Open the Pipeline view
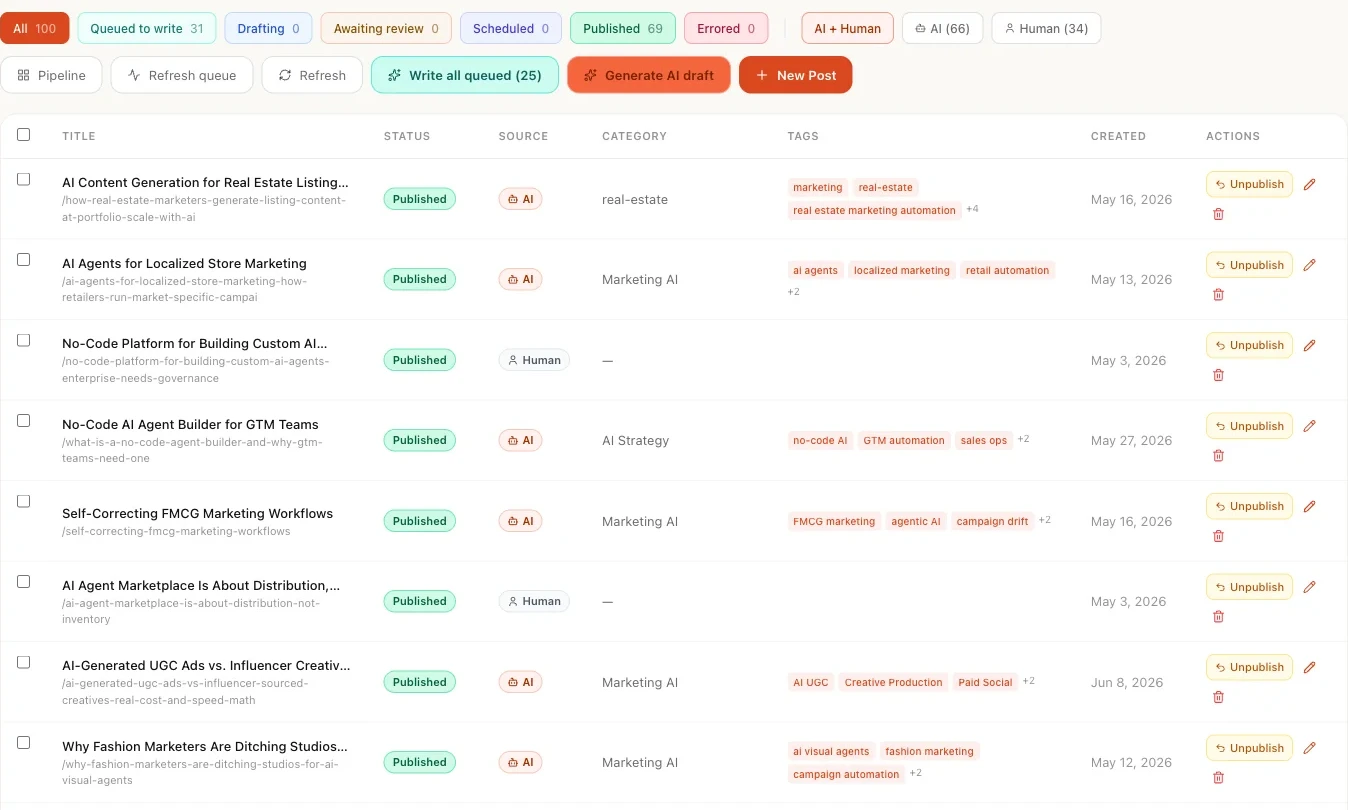The image size is (1348, 810). coord(51,75)
